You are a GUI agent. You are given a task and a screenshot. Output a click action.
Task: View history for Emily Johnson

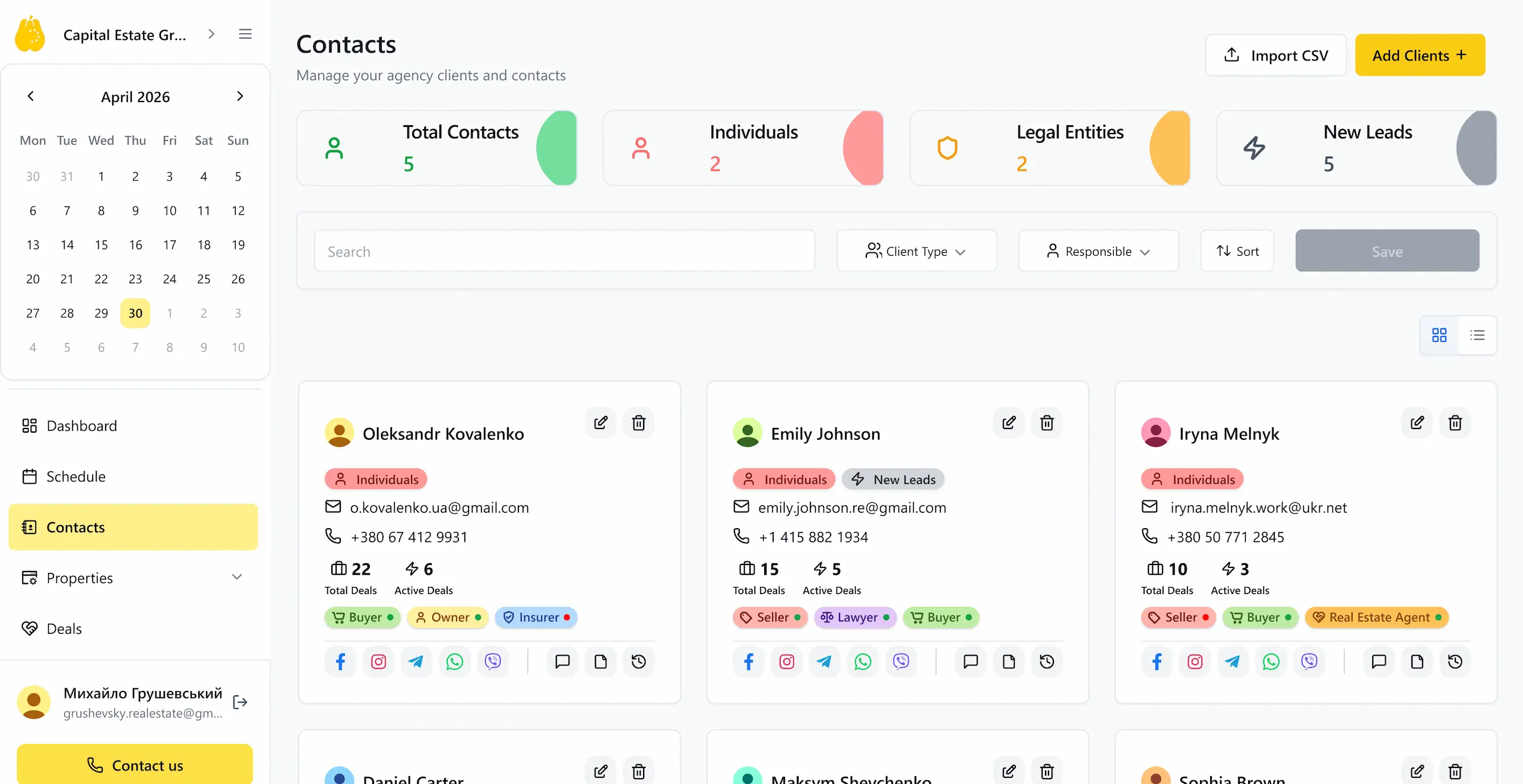pos(1047,661)
